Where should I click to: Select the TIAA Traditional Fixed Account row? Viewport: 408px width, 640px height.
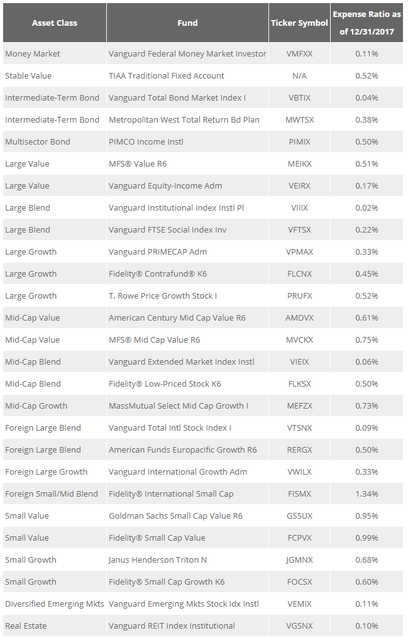coord(203,76)
